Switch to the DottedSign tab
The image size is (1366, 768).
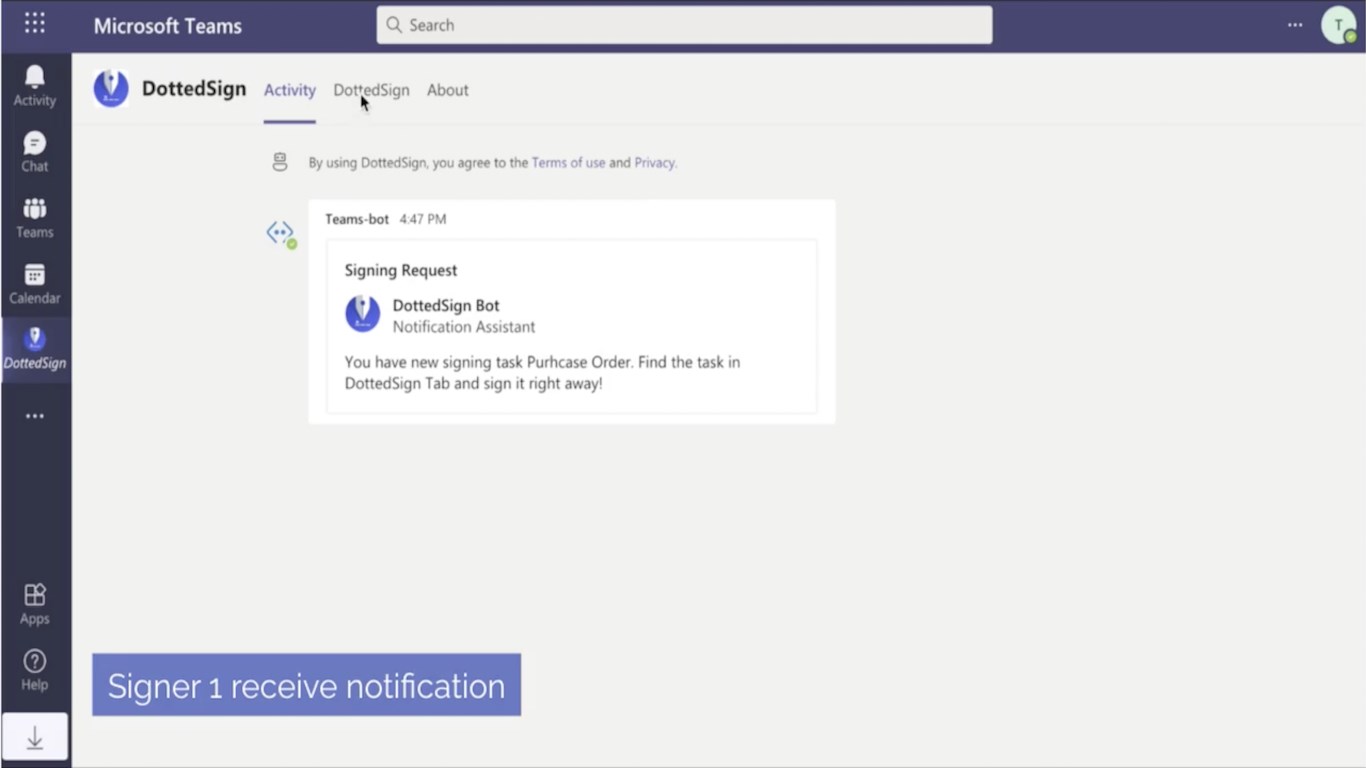tap(371, 90)
